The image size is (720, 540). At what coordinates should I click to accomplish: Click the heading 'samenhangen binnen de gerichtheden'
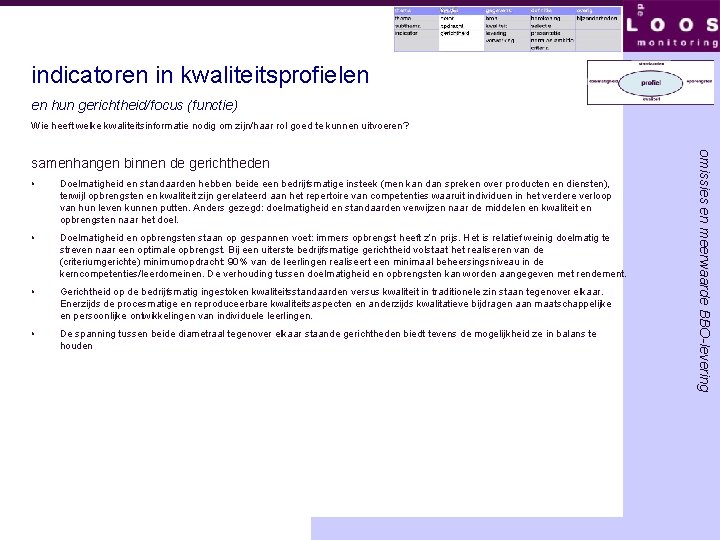(150, 163)
